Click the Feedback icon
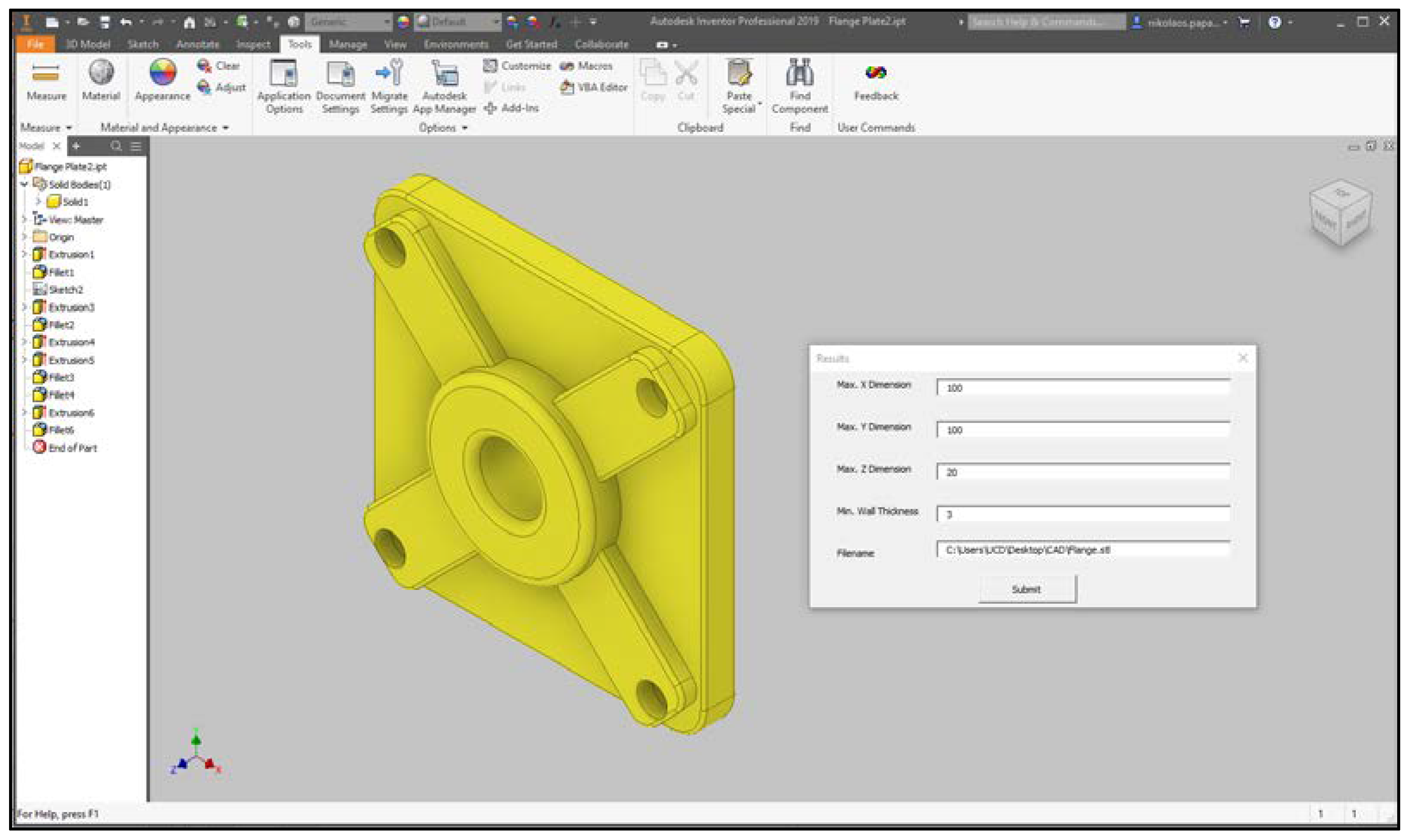Screen dimensions: 1411x840 coord(876,72)
